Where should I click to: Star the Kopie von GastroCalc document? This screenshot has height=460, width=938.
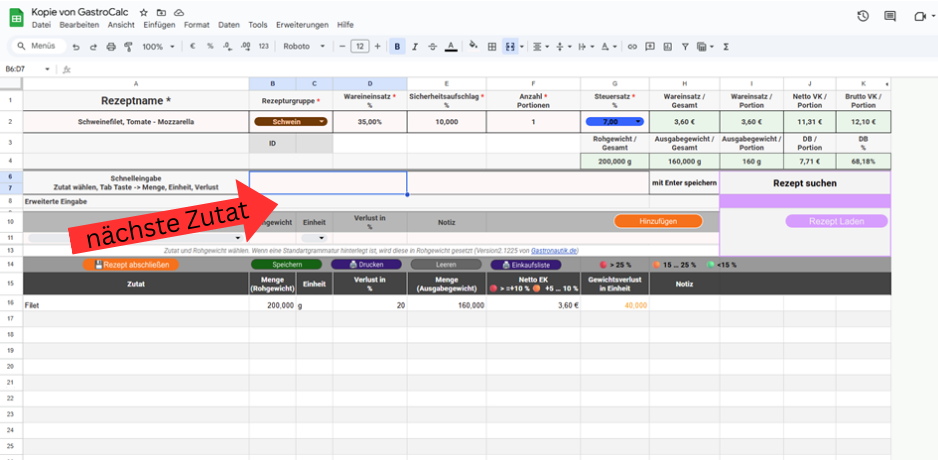144,13
